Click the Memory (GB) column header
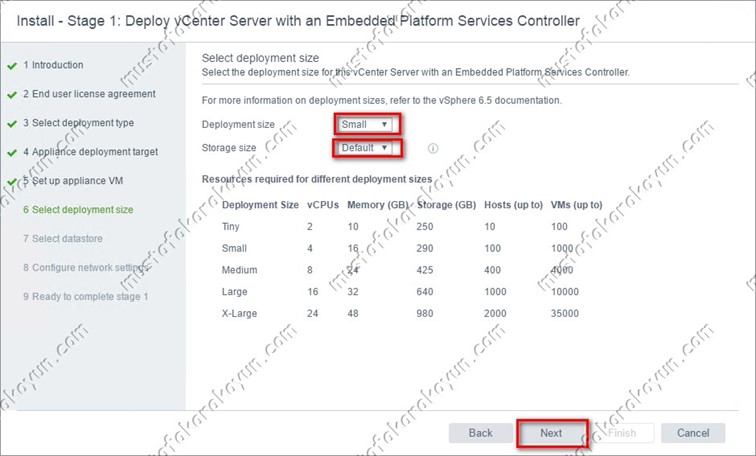 pos(378,205)
